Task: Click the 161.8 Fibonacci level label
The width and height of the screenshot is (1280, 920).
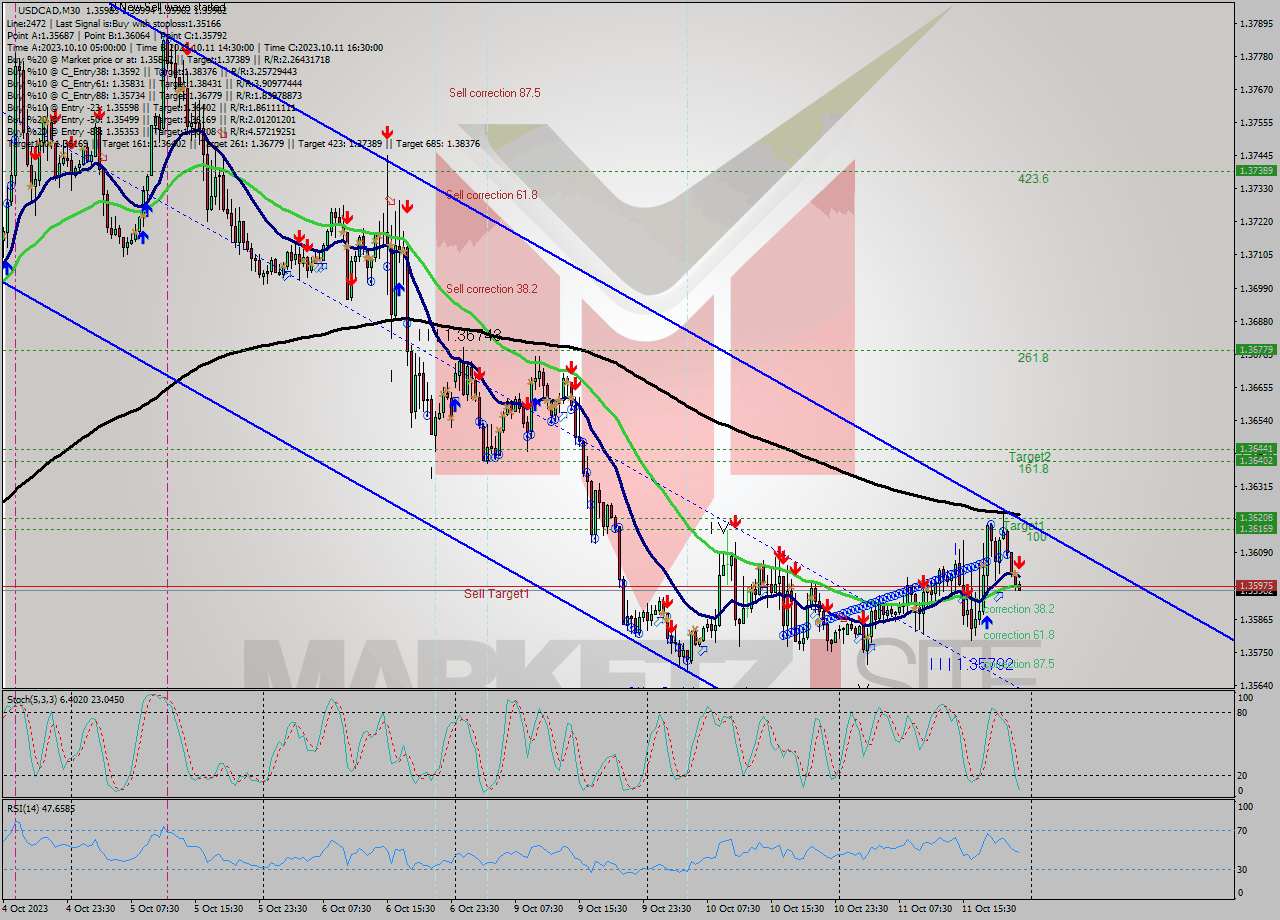Action: [x=1033, y=469]
